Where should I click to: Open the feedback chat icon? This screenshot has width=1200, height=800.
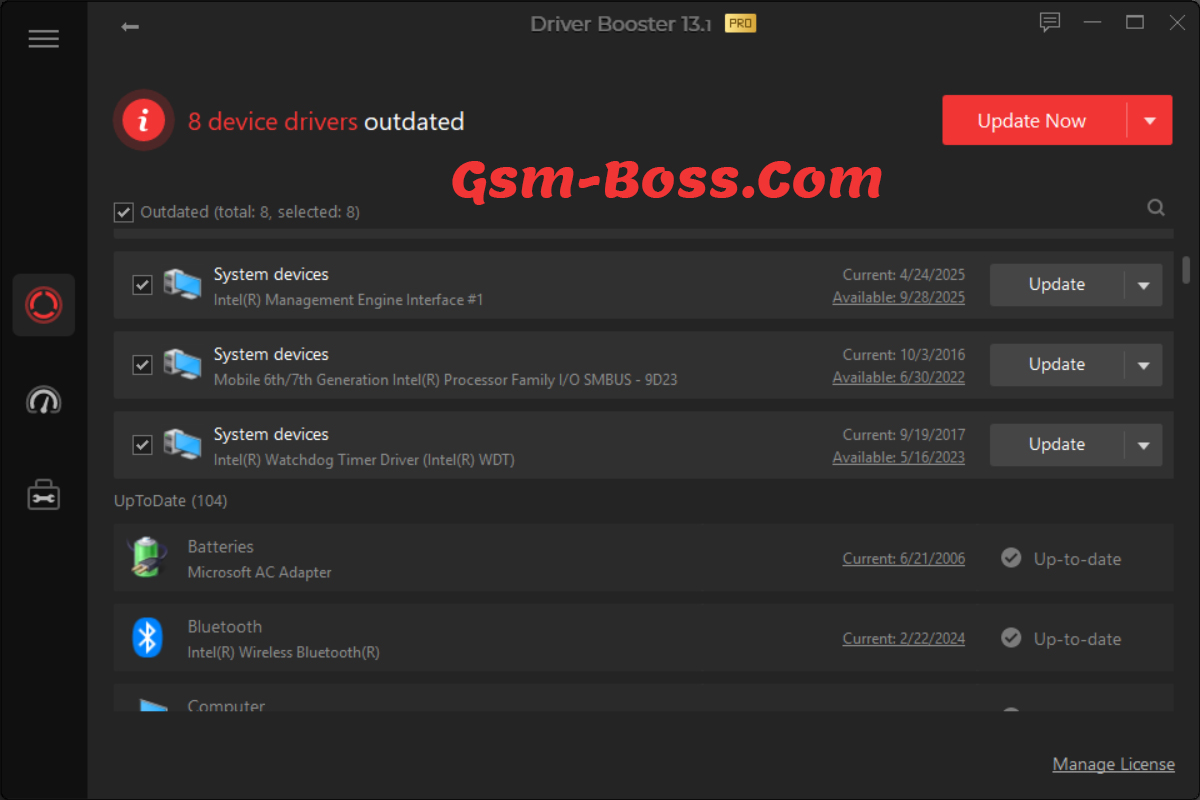coord(1049,22)
